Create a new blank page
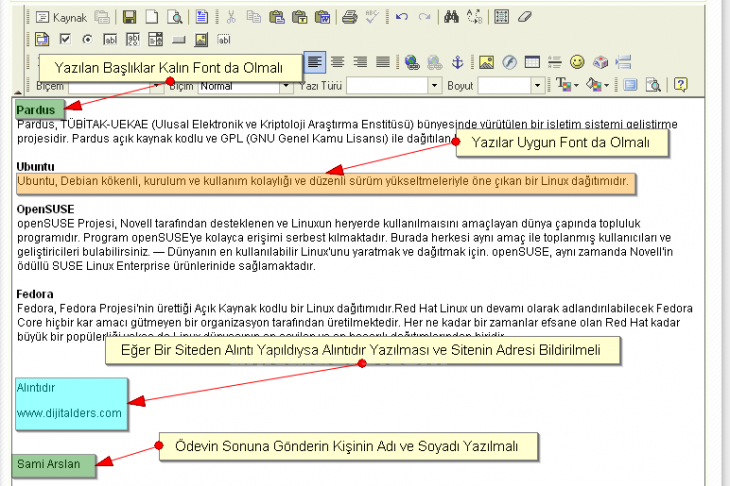The width and height of the screenshot is (730, 486). tap(152, 18)
